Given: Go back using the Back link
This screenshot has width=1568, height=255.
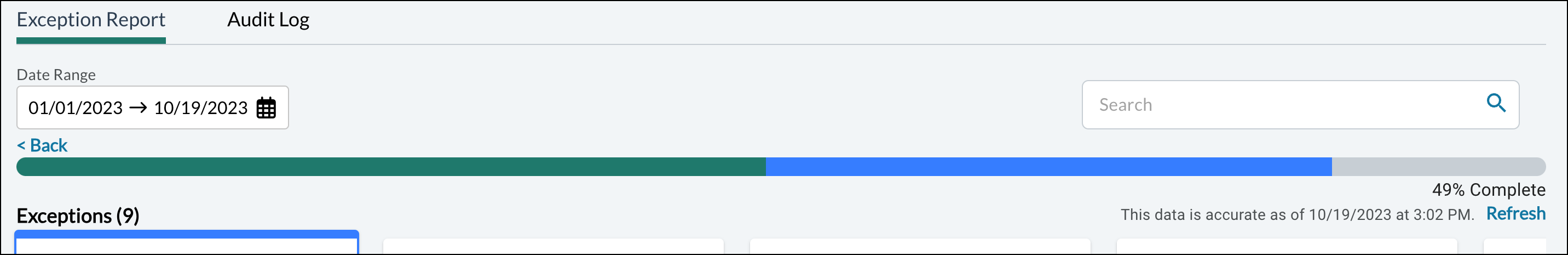Looking at the screenshot, I should click(42, 145).
